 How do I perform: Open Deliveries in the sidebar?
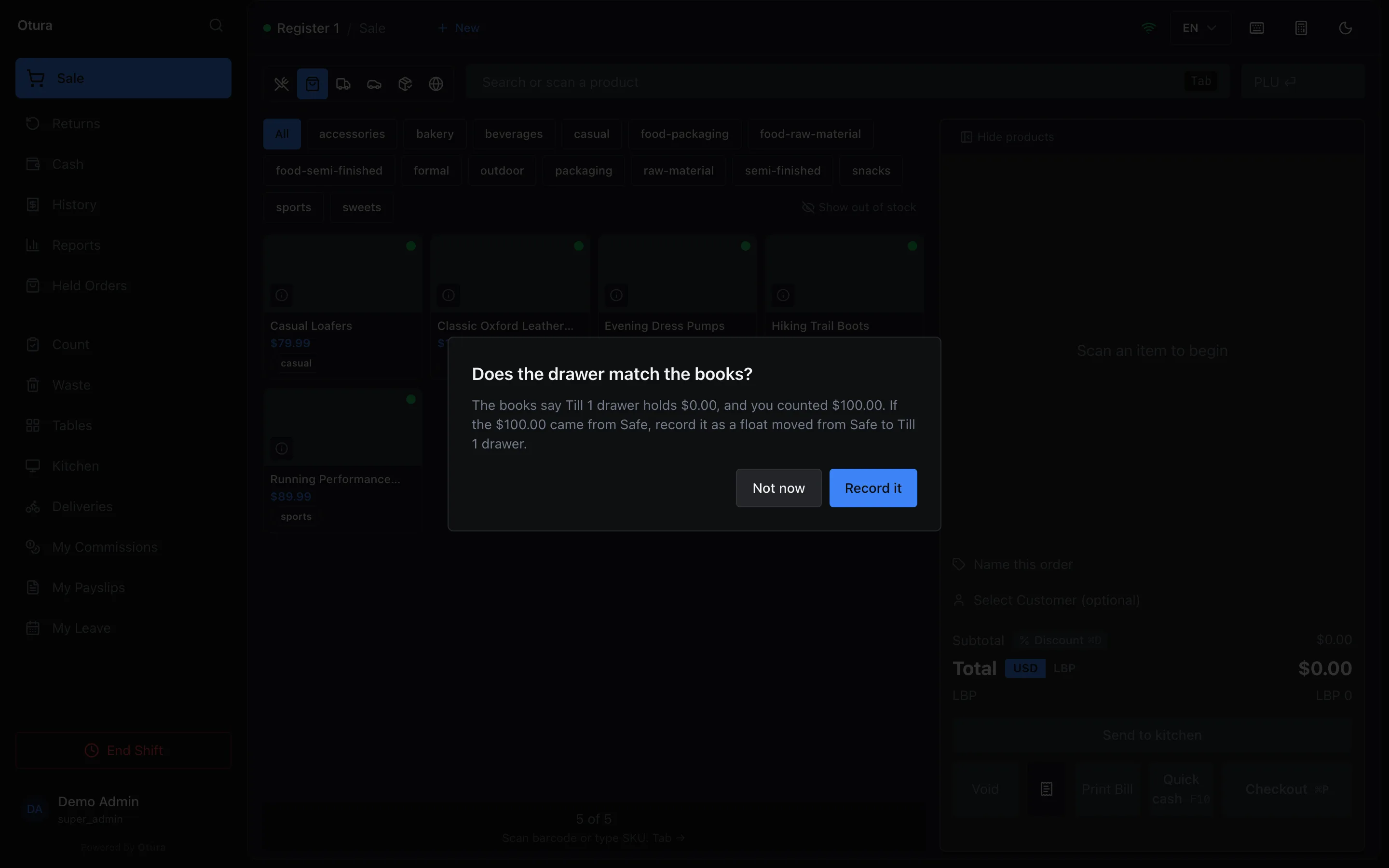pyautogui.click(x=123, y=506)
